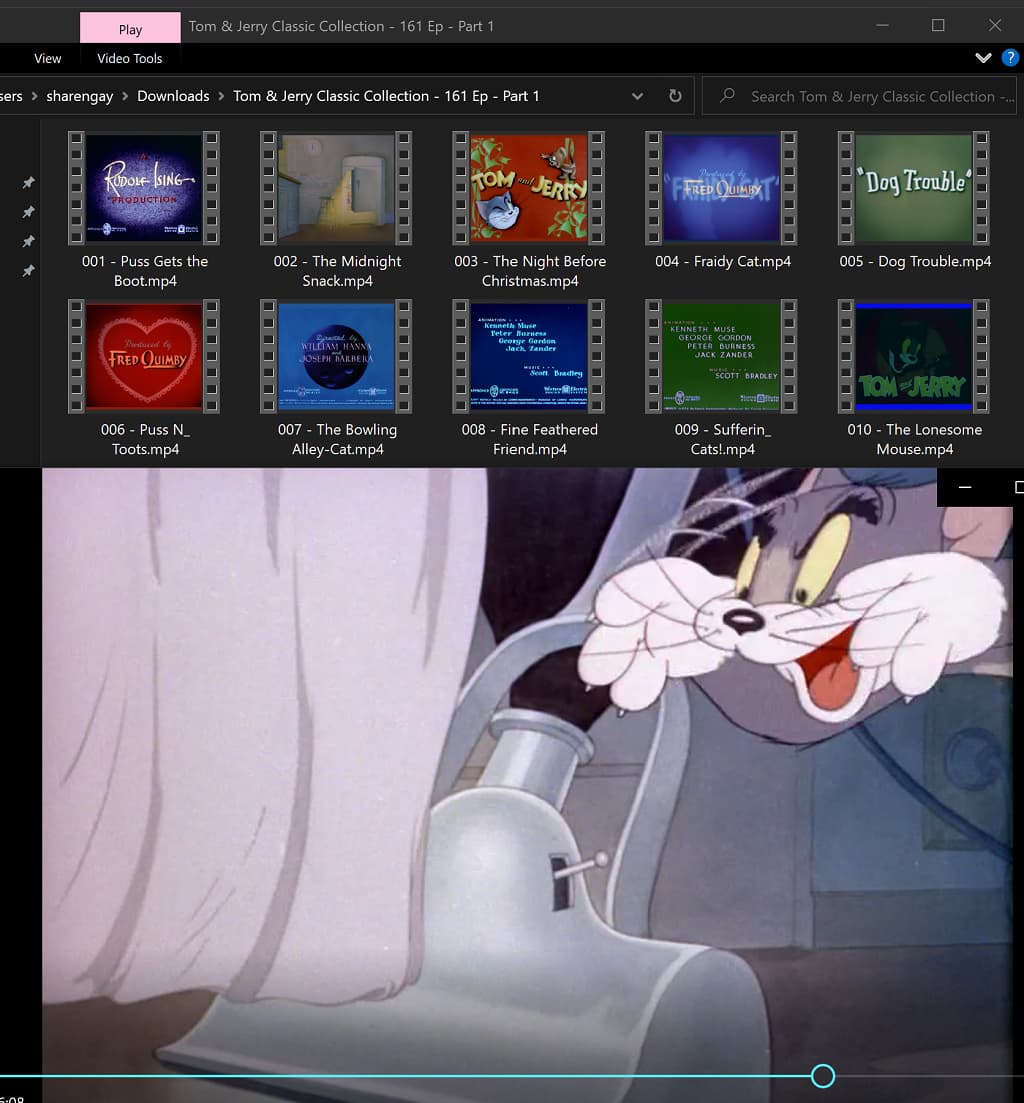Click the topmost pin icon in sidebar
The height and width of the screenshot is (1103, 1024).
(28, 182)
